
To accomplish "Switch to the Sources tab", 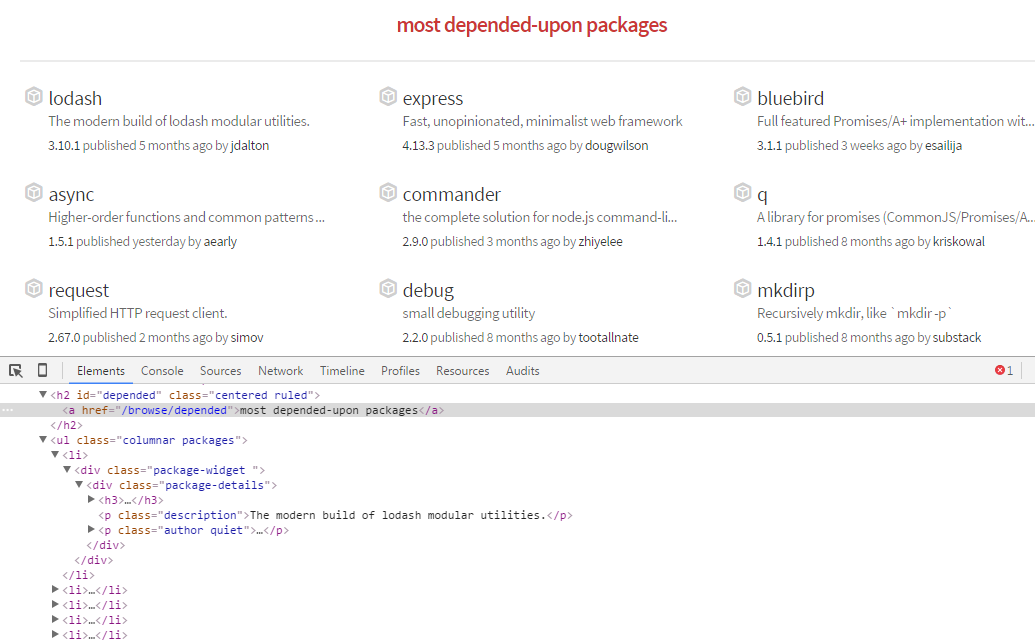I will 220,370.
